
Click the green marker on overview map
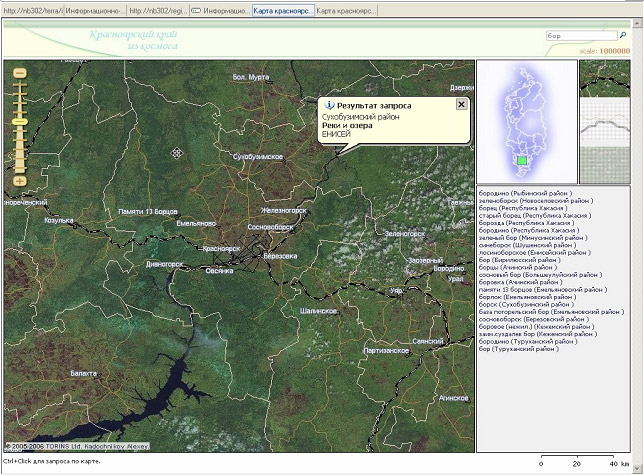[x=521, y=160]
